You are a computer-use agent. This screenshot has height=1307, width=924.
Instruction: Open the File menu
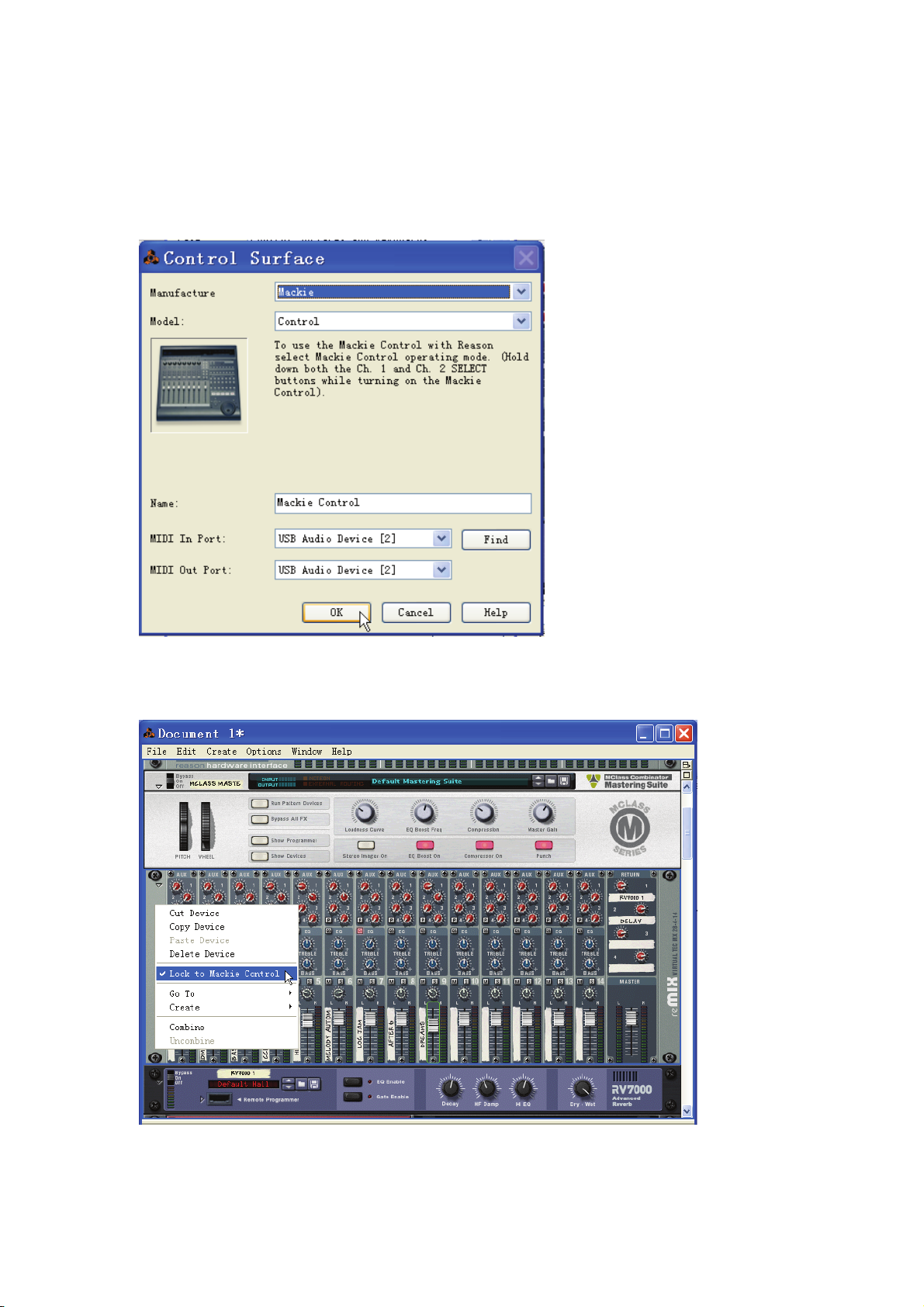click(x=157, y=752)
